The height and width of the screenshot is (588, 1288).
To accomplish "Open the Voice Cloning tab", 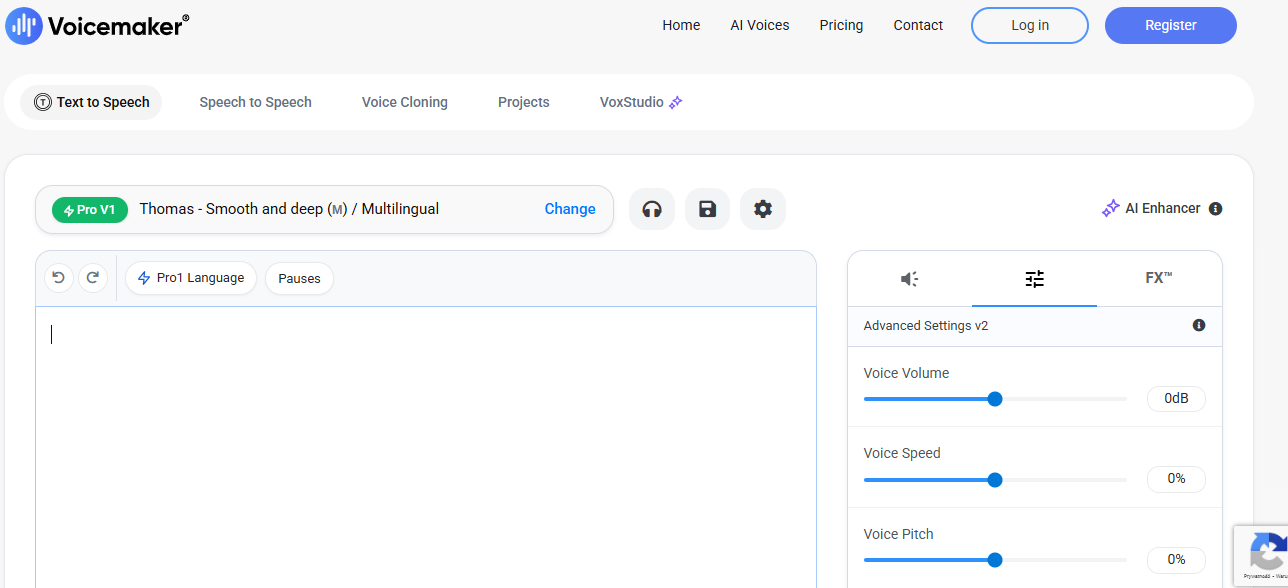I will point(404,102).
